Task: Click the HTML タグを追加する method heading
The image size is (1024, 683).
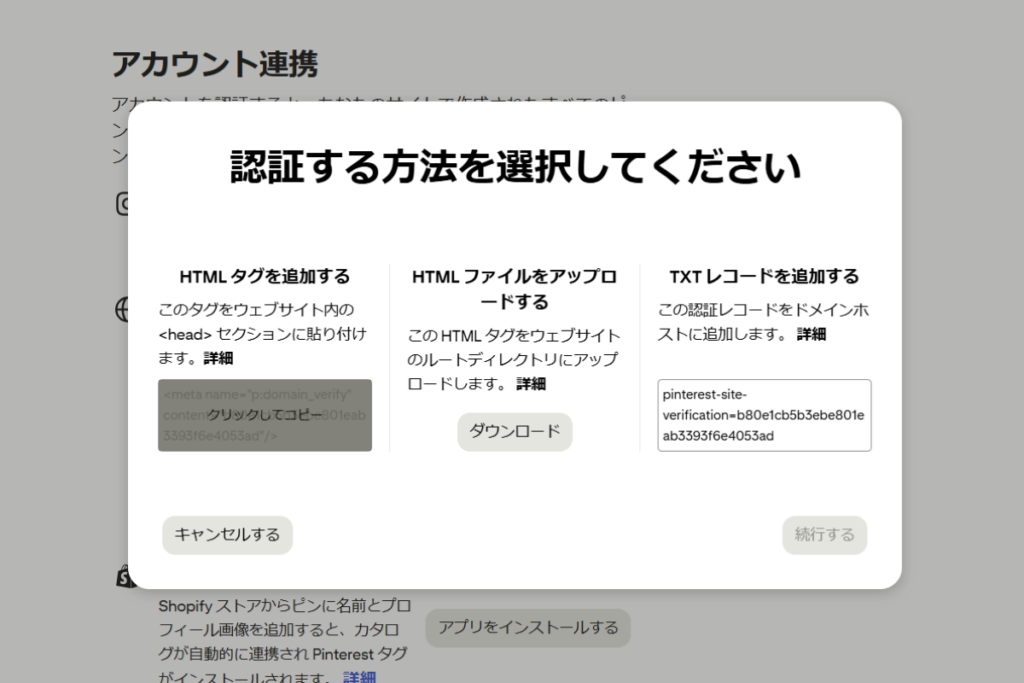Action: click(x=263, y=276)
